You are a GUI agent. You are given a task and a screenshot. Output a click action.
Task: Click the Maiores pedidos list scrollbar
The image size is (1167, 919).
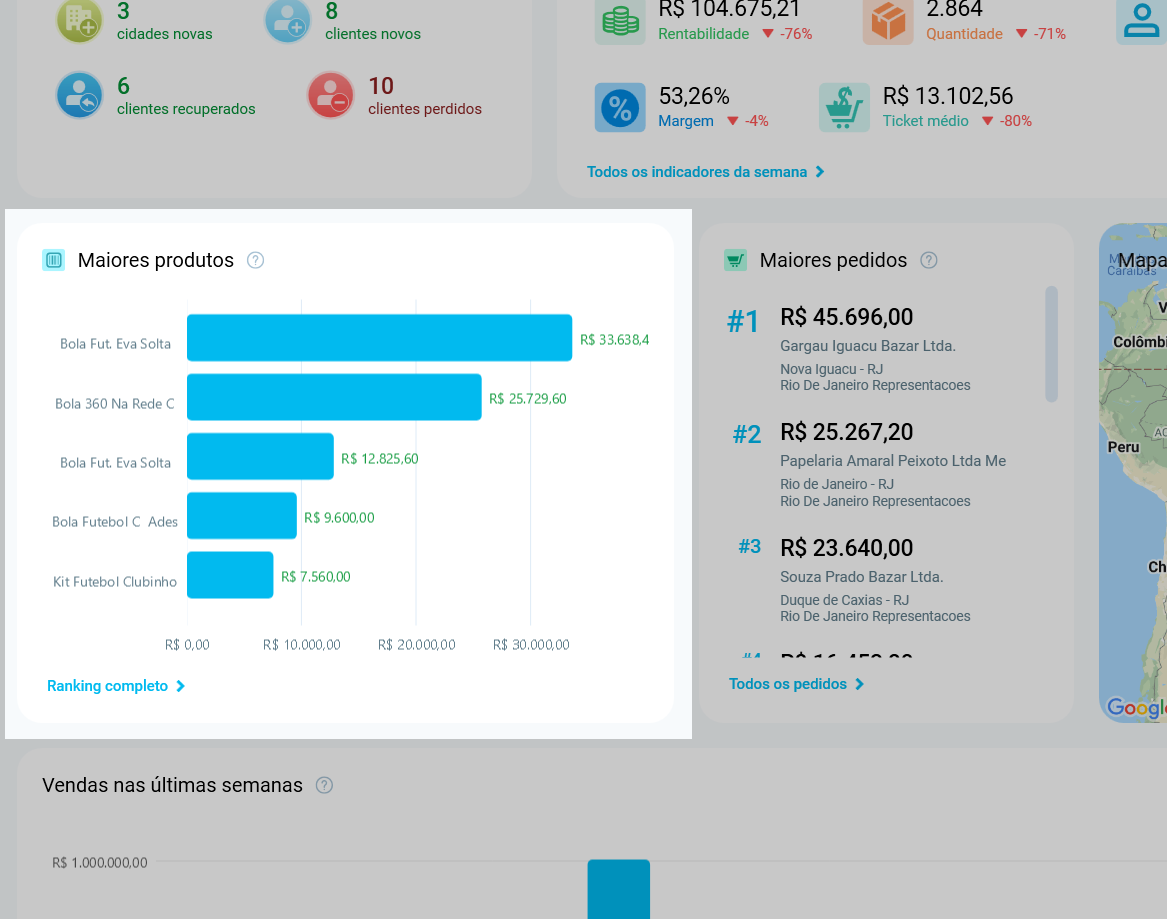tap(1051, 344)
